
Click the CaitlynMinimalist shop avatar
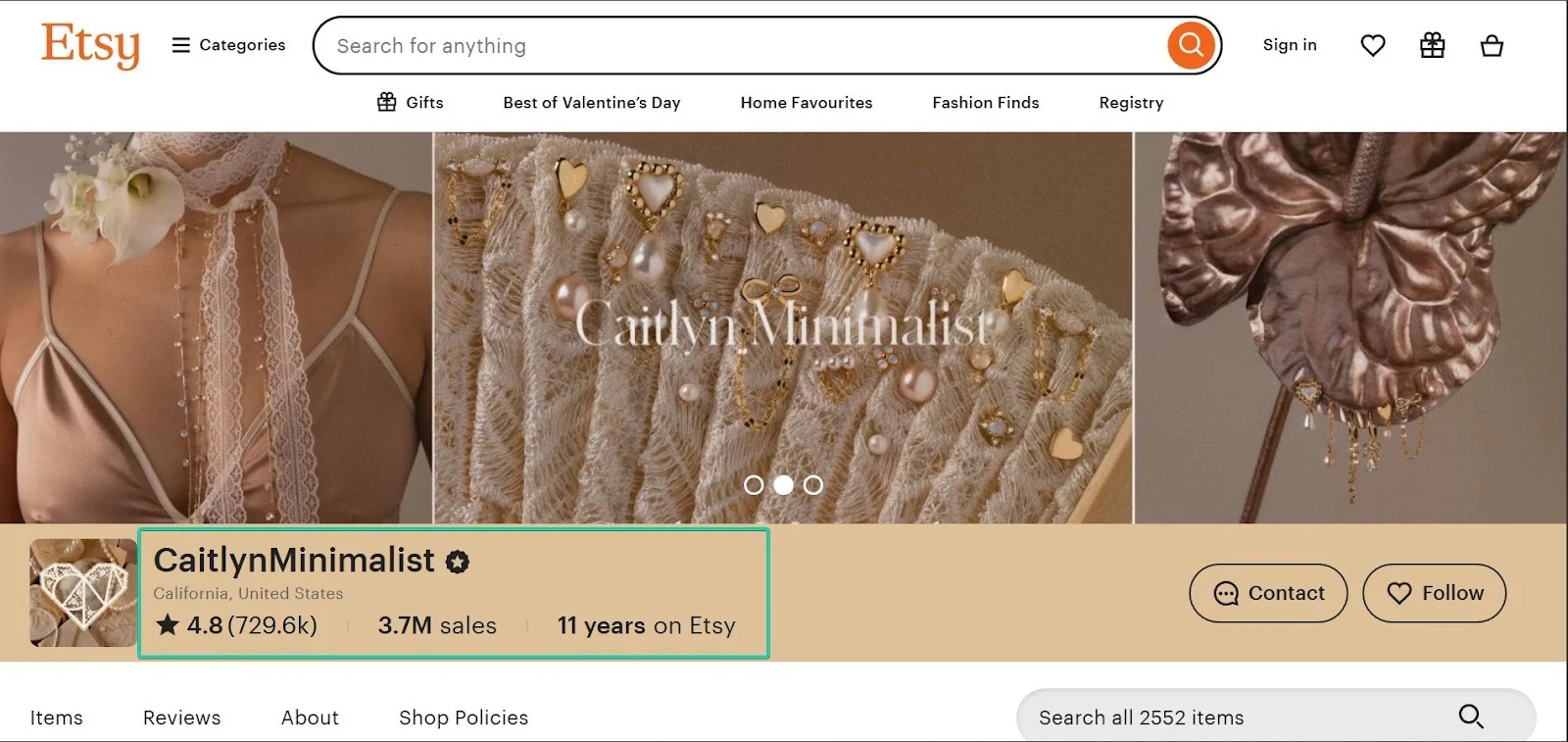(83, 592)
